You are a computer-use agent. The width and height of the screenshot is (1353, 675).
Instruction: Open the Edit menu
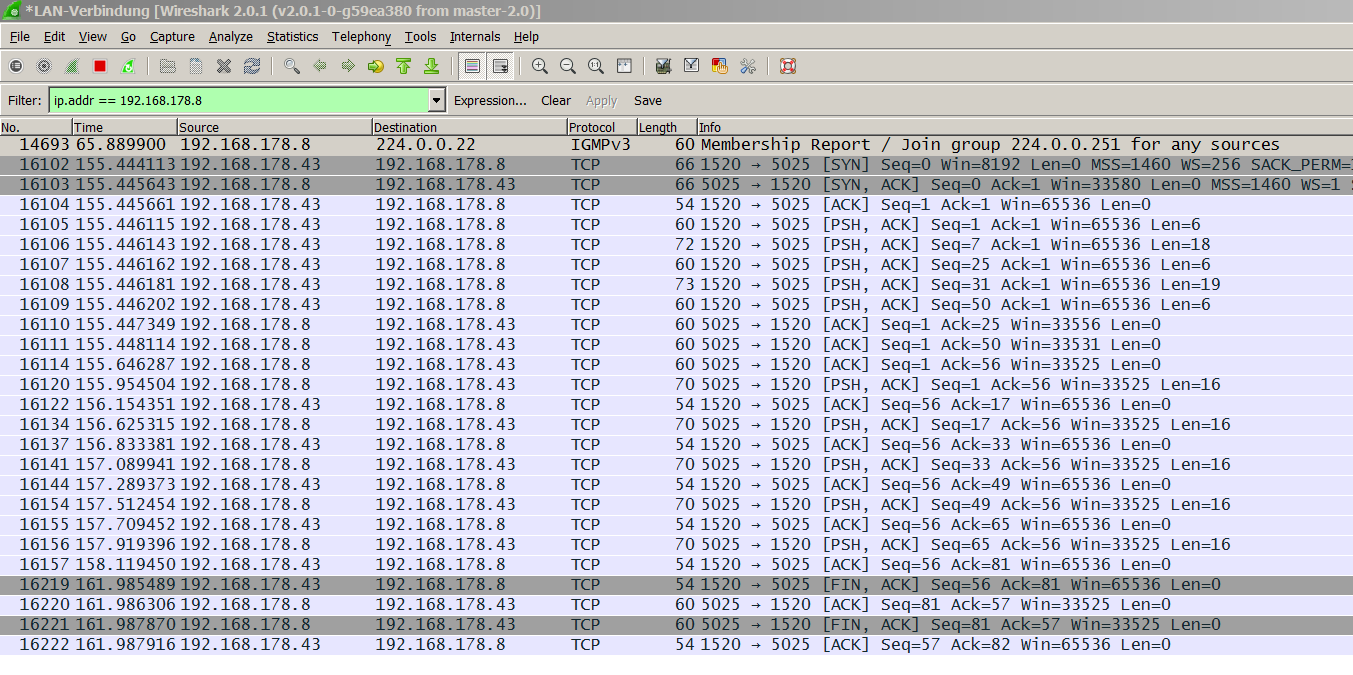54,37
